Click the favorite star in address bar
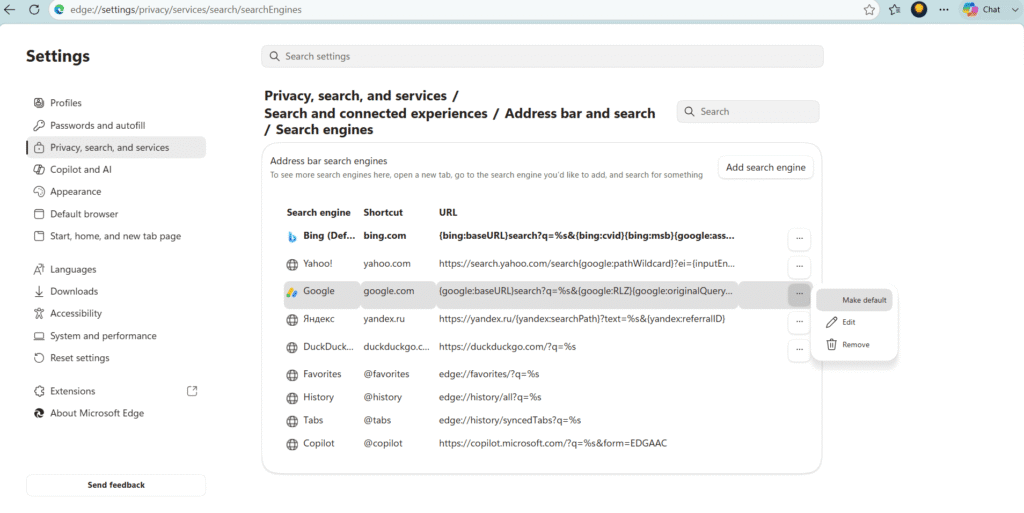The width and height of the screenshot is (1024, 513). pyautogui.click(x=869, y=10)
